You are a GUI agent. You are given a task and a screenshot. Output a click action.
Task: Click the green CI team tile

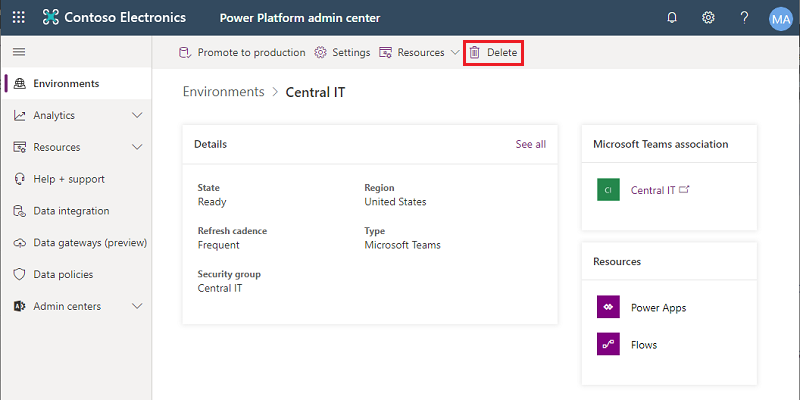pyautogui.click(x=608, y=190)
